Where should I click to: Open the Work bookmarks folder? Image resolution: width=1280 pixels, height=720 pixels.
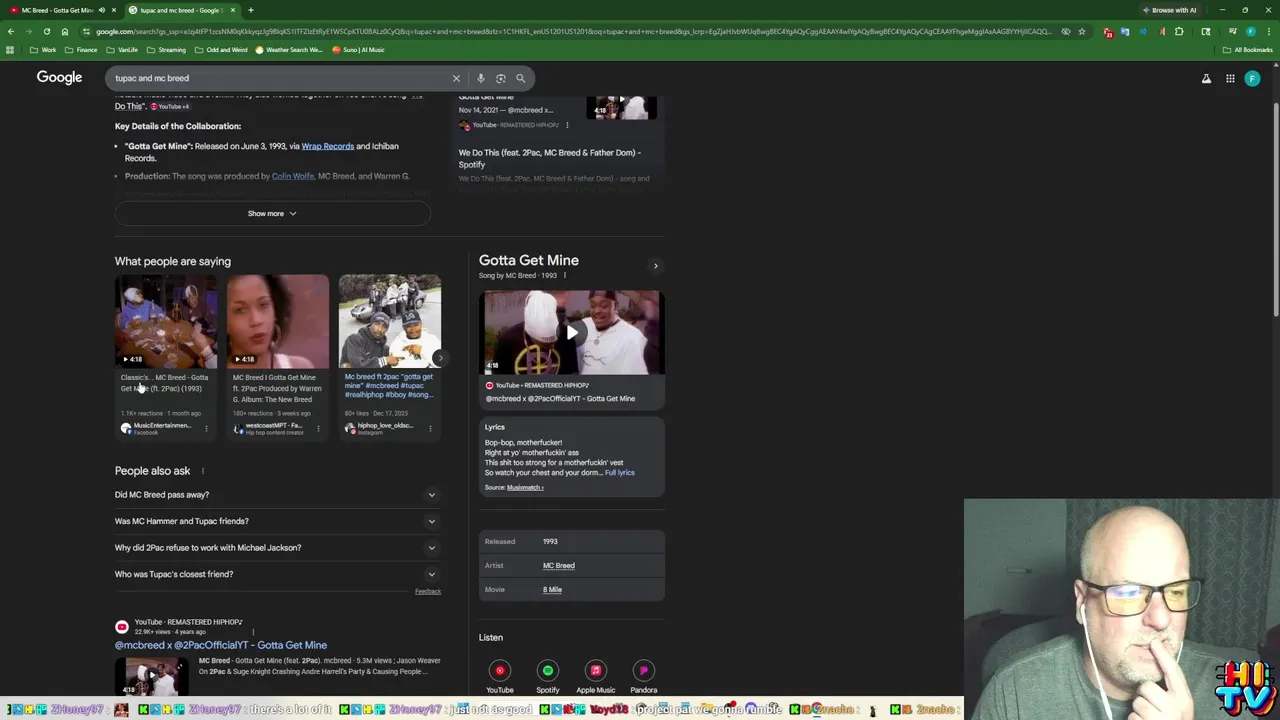pos(43,50)
